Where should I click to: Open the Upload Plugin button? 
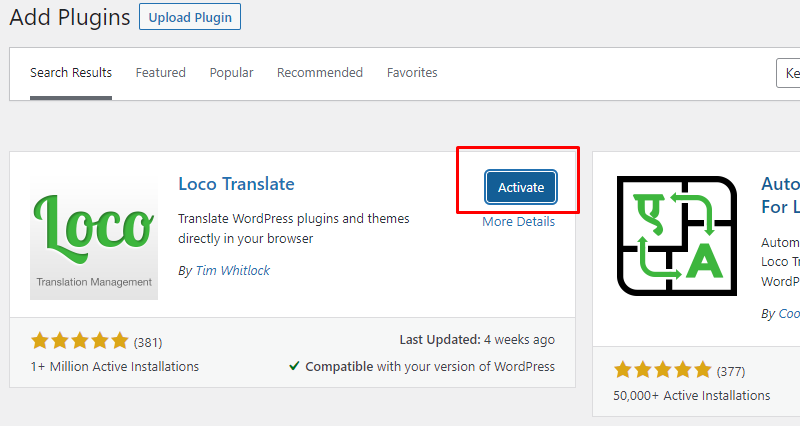click(x=190, y=17)
